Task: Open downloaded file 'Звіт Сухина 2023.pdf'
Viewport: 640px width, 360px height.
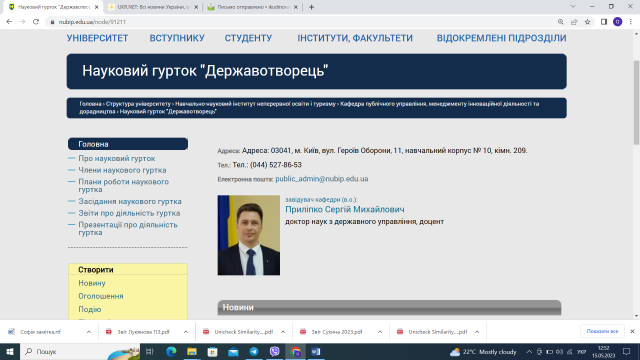Action: coord(337,332)
